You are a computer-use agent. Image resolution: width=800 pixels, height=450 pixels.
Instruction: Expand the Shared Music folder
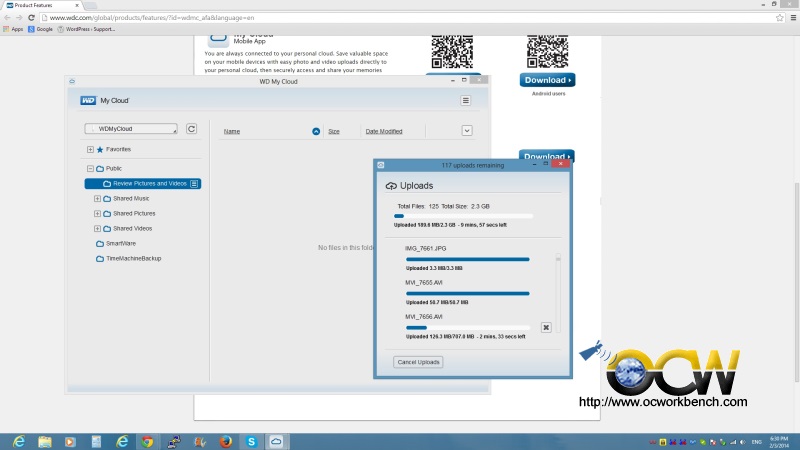coord(97,198)
